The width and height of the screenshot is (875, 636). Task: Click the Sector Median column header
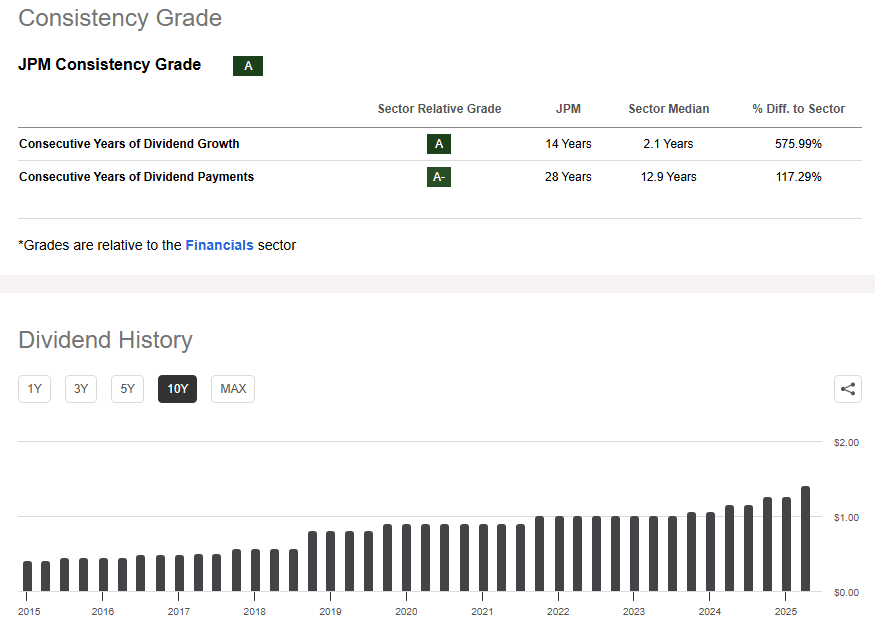click(x=668, y=109)
